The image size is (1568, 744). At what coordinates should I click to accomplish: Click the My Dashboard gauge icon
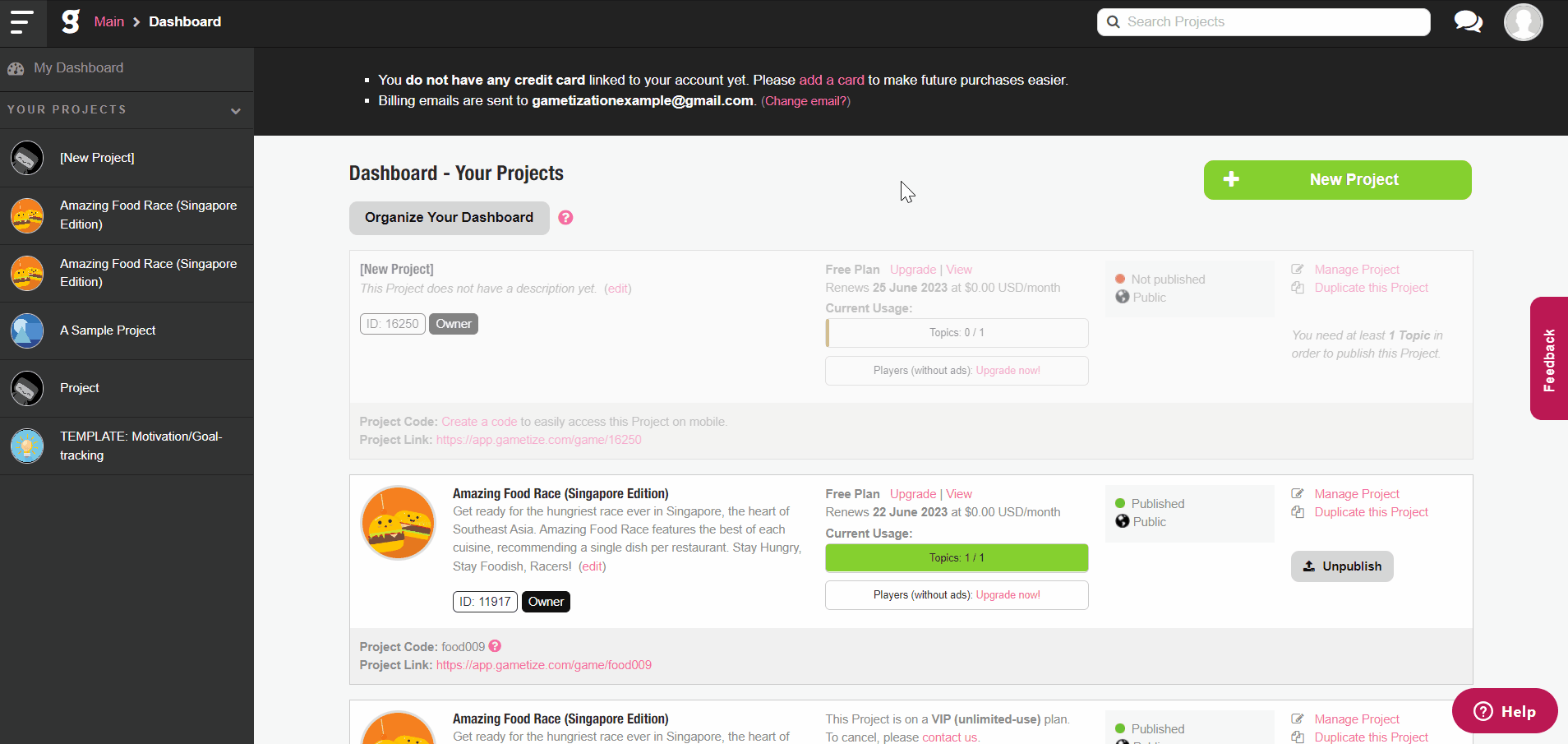(x=16, y=68)
